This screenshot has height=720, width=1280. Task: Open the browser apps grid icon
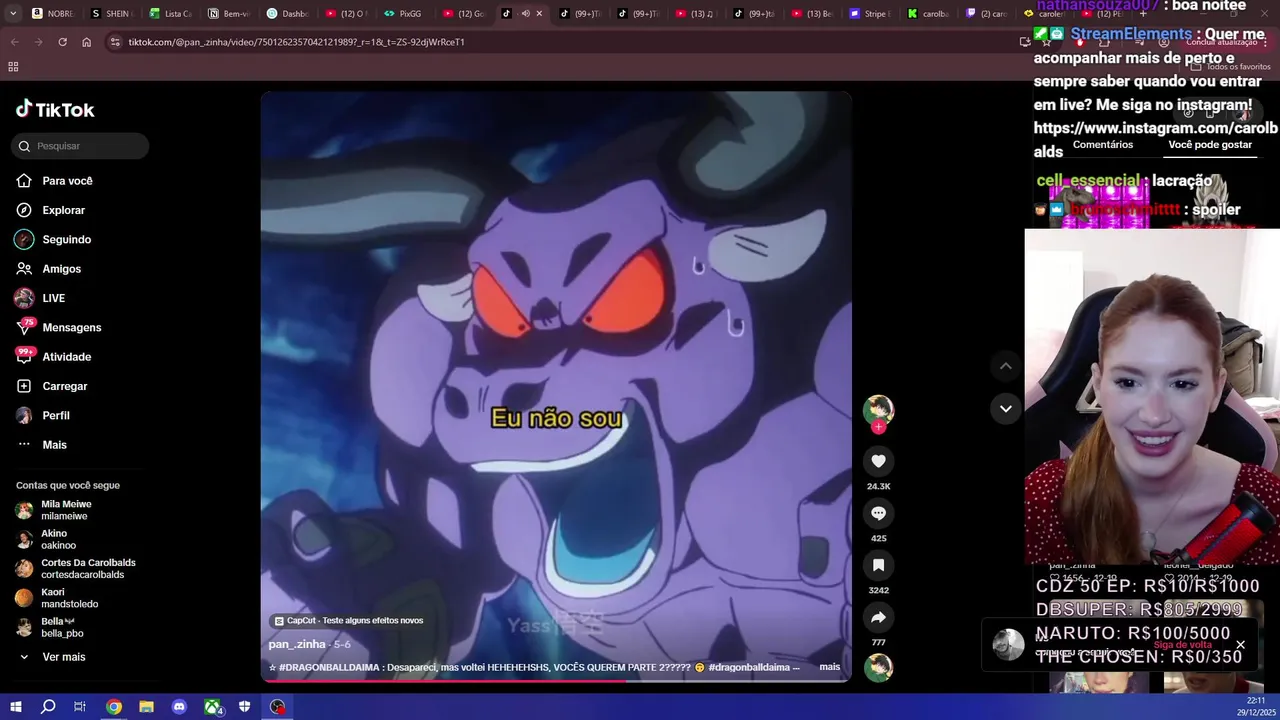pyautogui.click(x=13, y=67)
